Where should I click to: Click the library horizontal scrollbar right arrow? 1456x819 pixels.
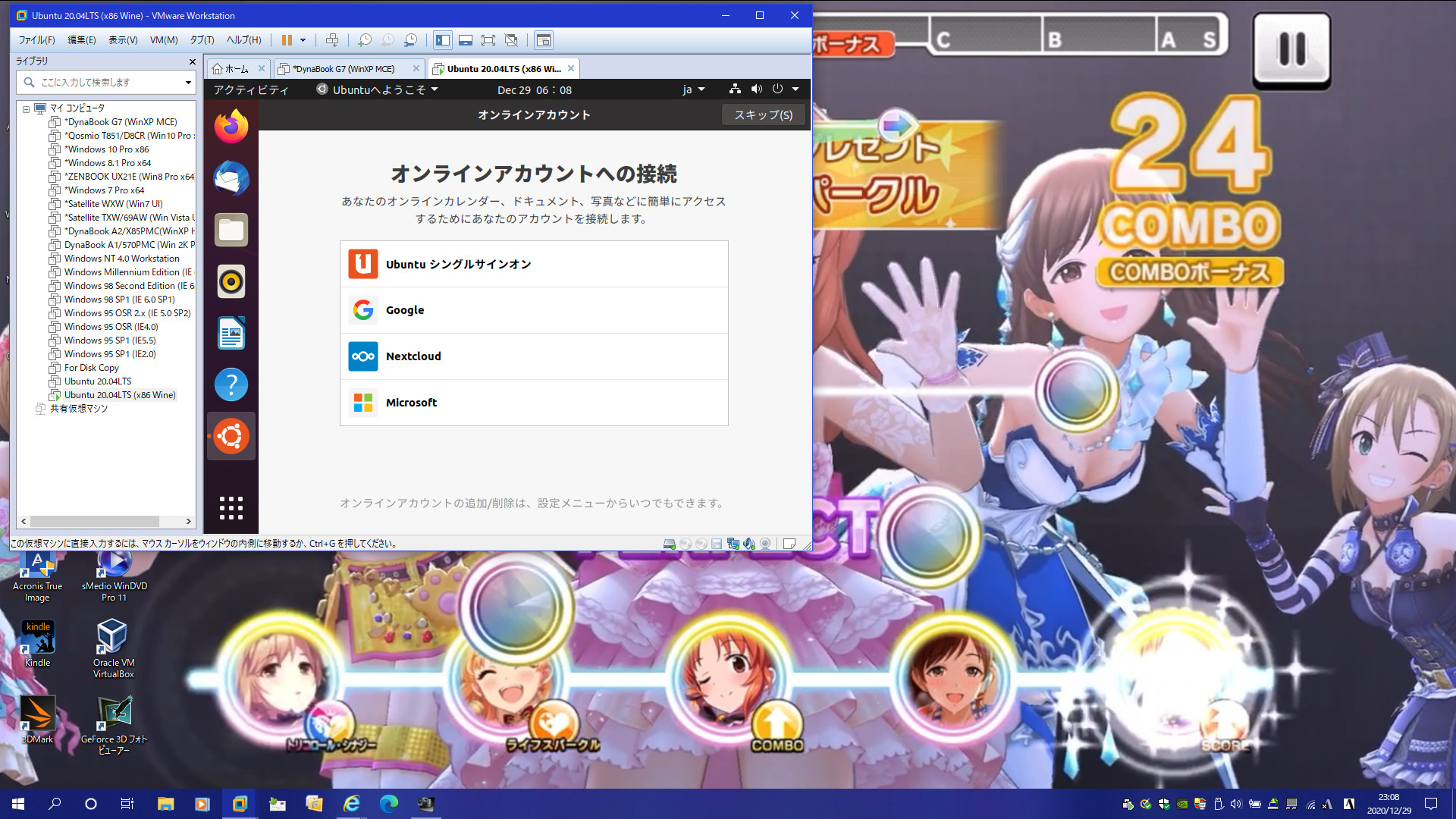pos(189,521)
